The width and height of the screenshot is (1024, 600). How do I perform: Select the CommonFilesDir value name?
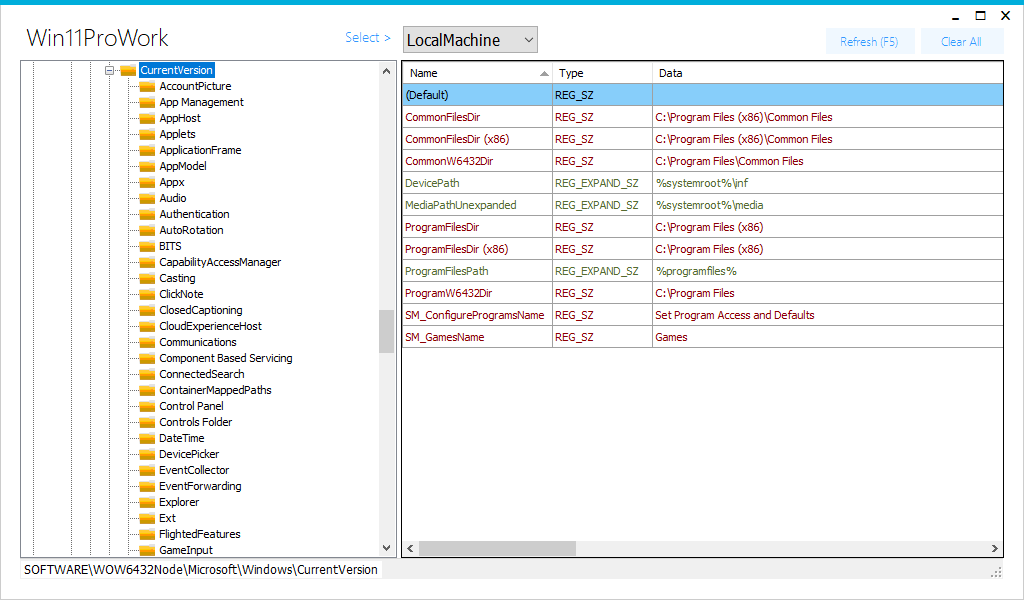click(442, 117)
